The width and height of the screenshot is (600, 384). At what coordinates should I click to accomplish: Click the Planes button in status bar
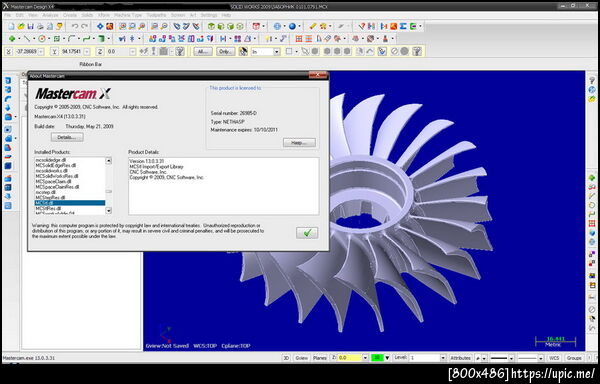coord(320,358)
